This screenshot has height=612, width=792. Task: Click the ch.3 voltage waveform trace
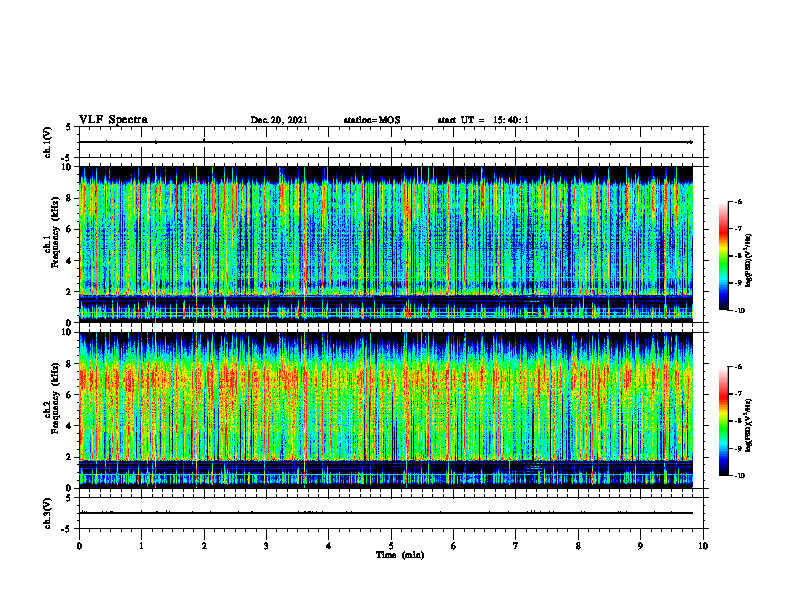[x=386, y=513]
